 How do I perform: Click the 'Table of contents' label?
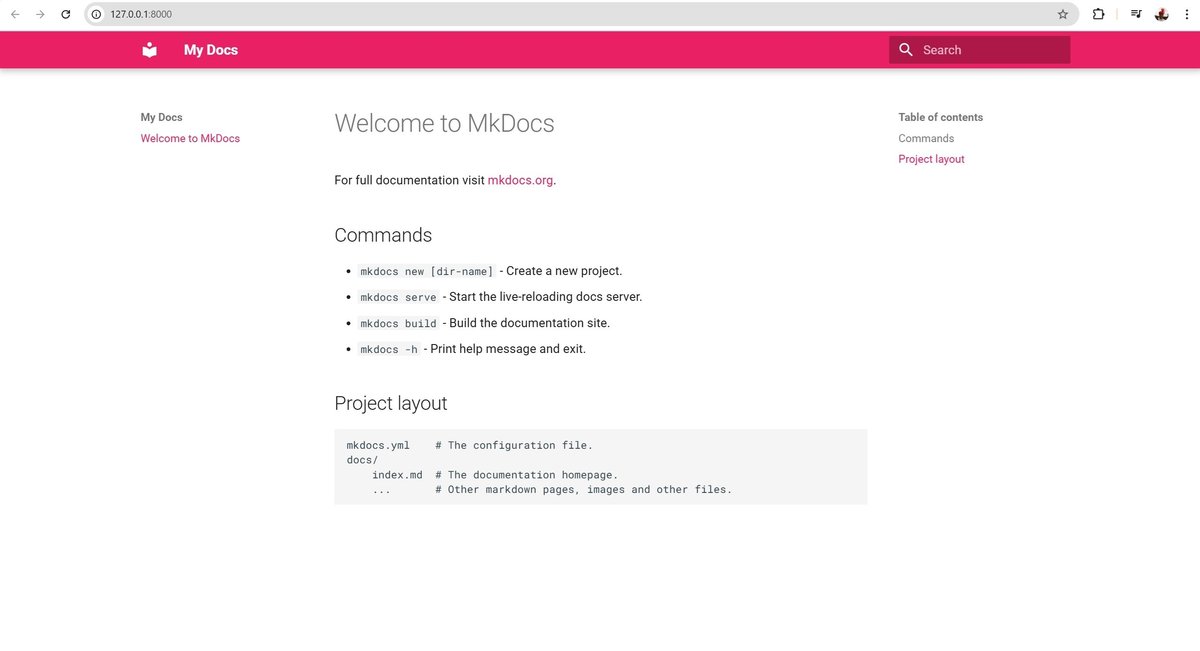coord(940,118)
